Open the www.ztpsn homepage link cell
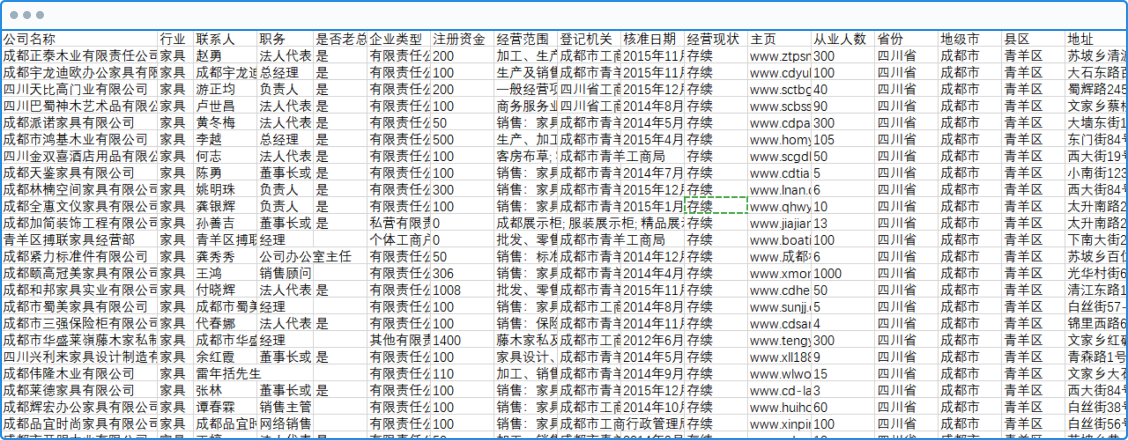The width and height of the screenshot is (1128, 440). tap(779, 56)
